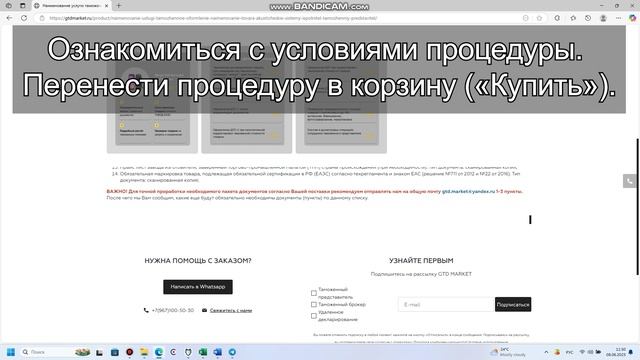
Task: Click the E-mail subscription input field
Action: tap(446, 304)
